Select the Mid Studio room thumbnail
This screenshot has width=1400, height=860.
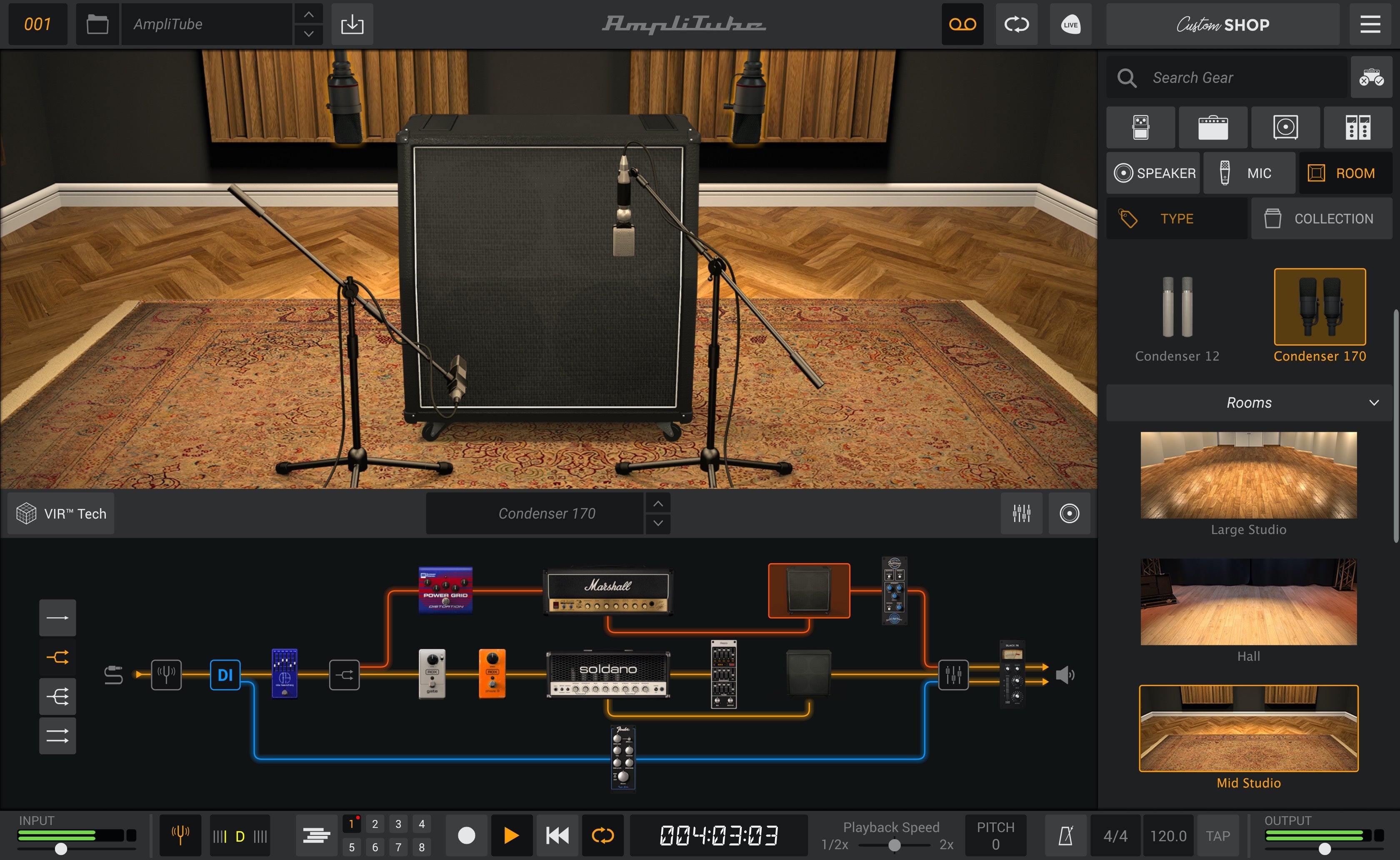(x=1248, y=729)
